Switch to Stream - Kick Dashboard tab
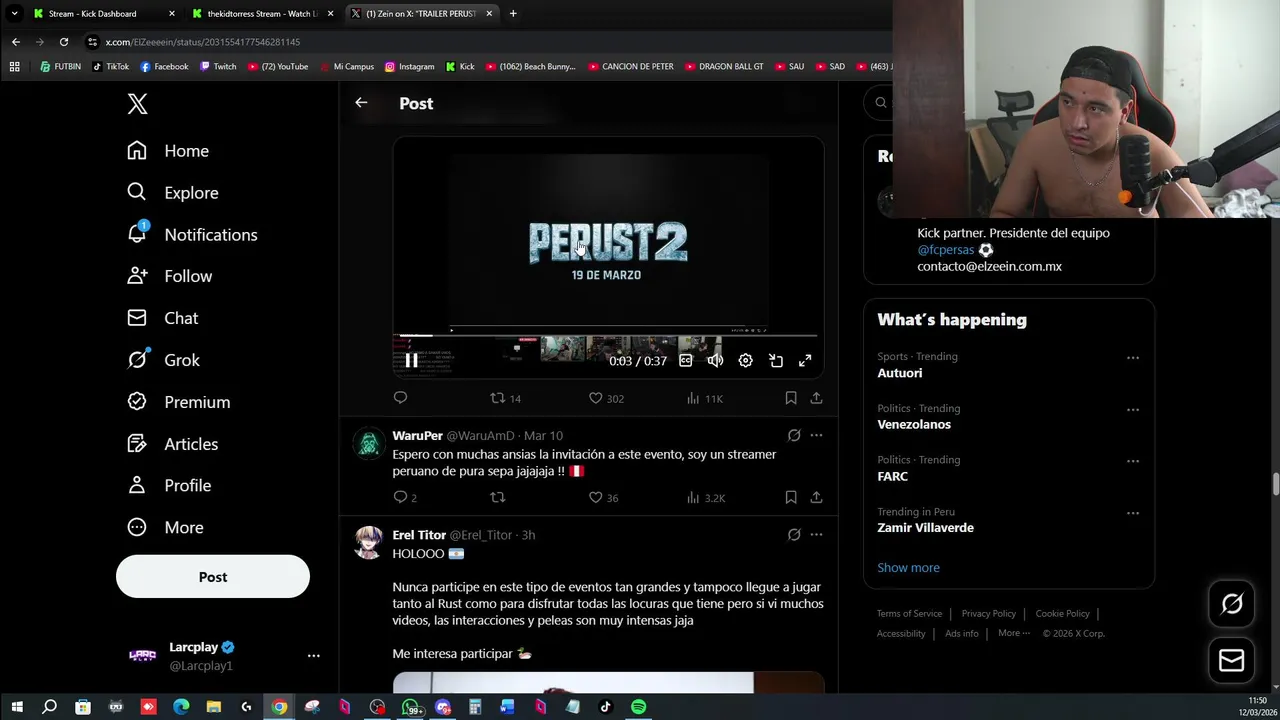This screenshot has width=1280, height=720. (x=104, y=14)
